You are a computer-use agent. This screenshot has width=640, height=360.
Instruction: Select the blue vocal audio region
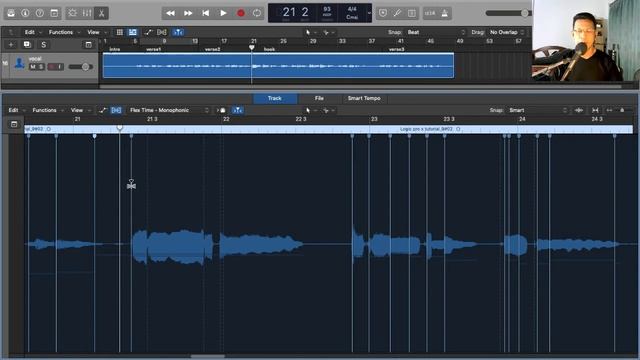[278, 65]
